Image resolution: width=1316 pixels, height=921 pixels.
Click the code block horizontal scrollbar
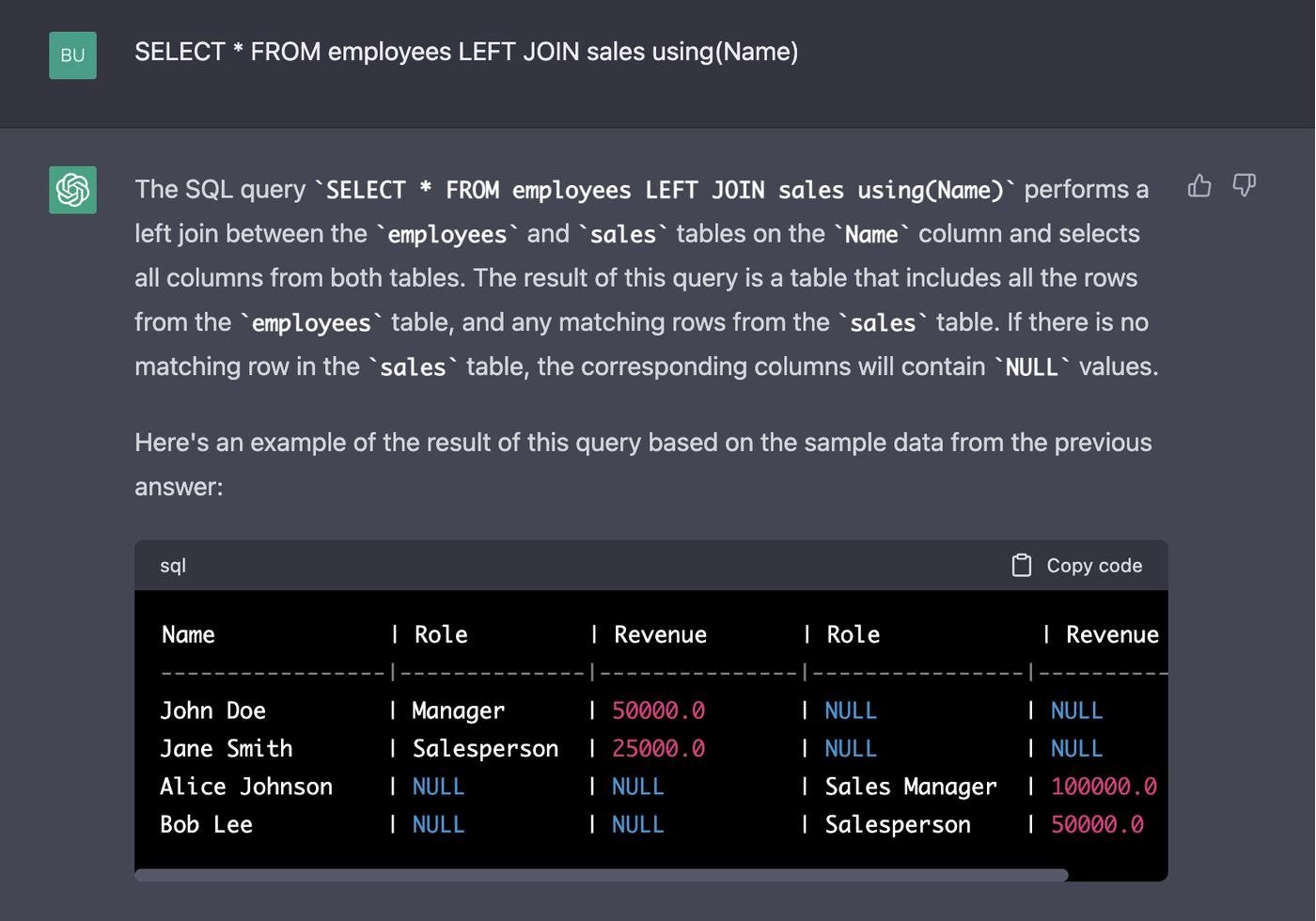602,875
